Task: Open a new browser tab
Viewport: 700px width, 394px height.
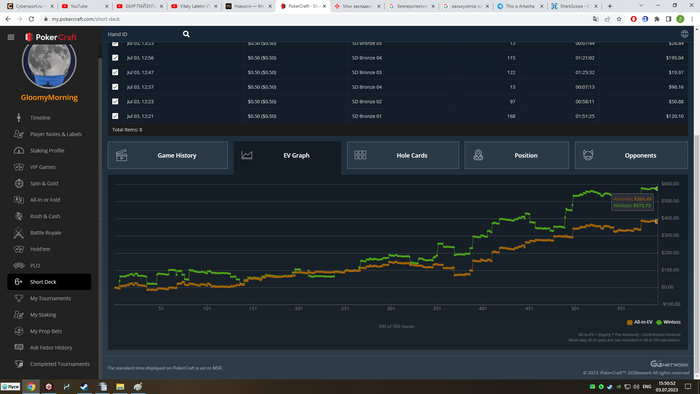Action: coord(610,6)
